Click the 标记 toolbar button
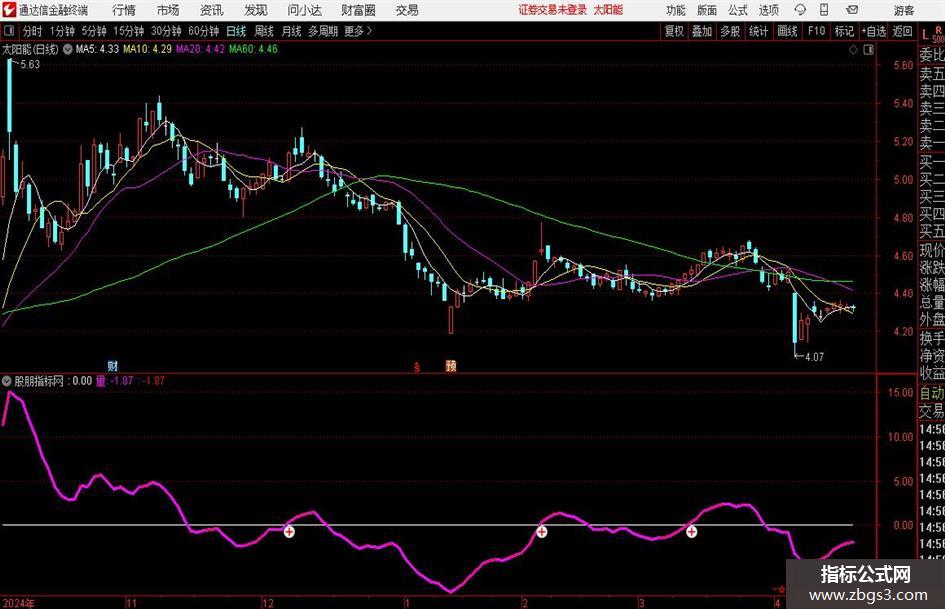Viewport: 945px width, 609px height. click(x=844, y=31)
